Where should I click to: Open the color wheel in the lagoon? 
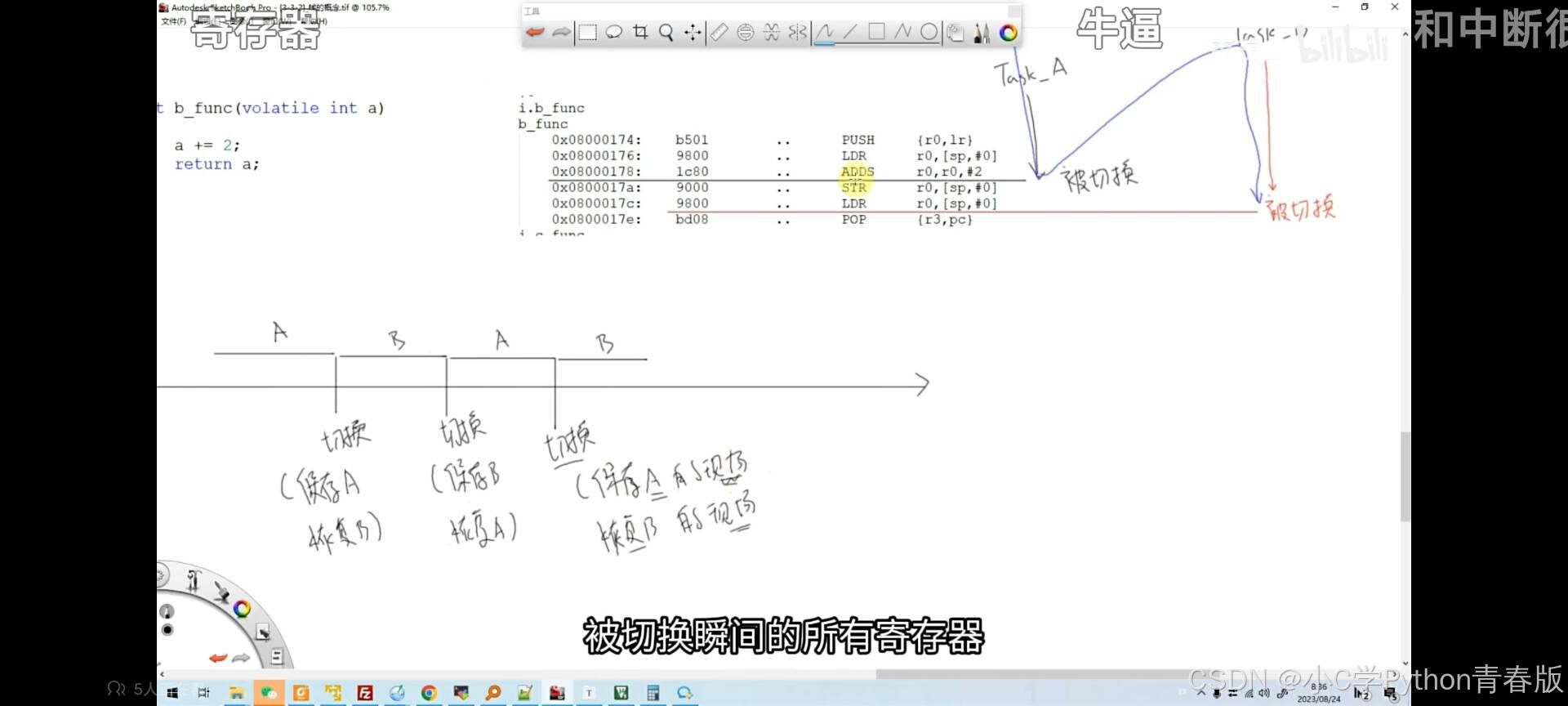pyautogui.click(x=242, y=609)
